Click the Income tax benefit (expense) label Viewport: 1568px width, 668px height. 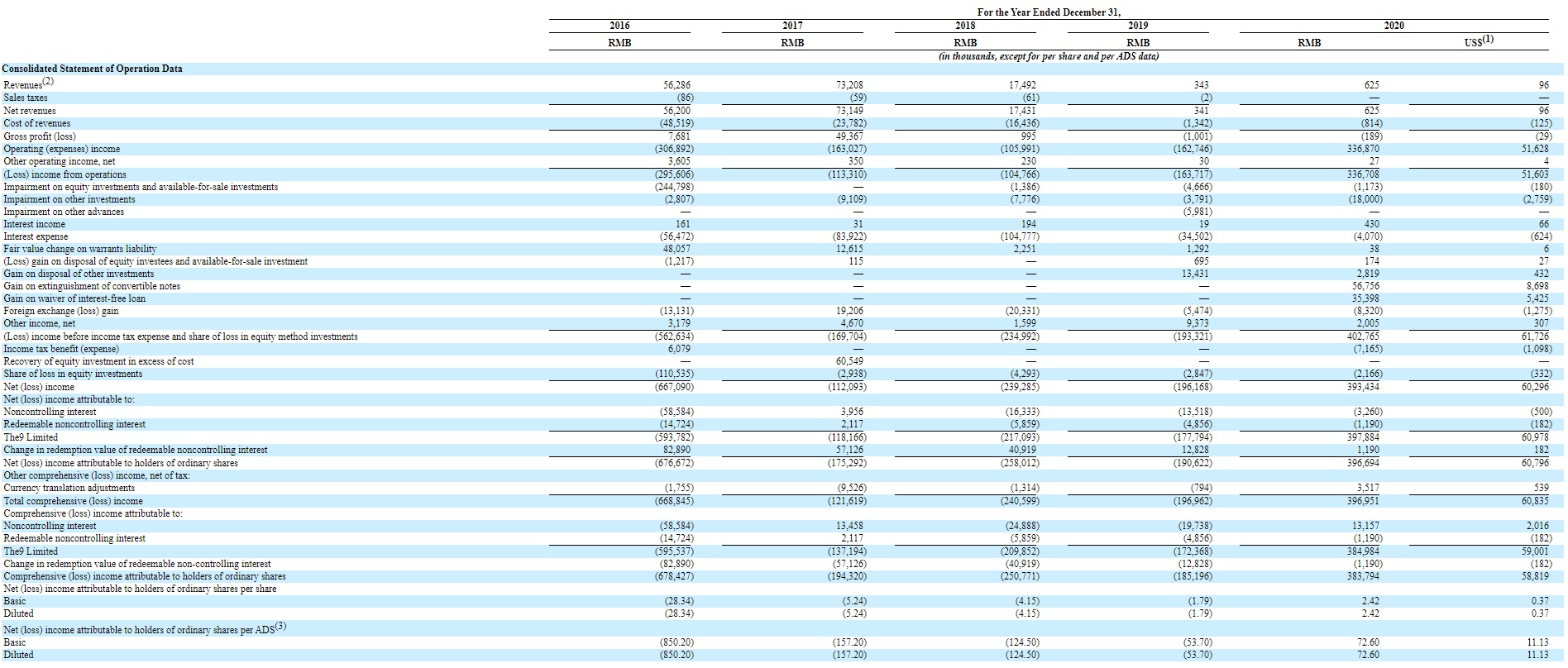[x=61, y=349]
